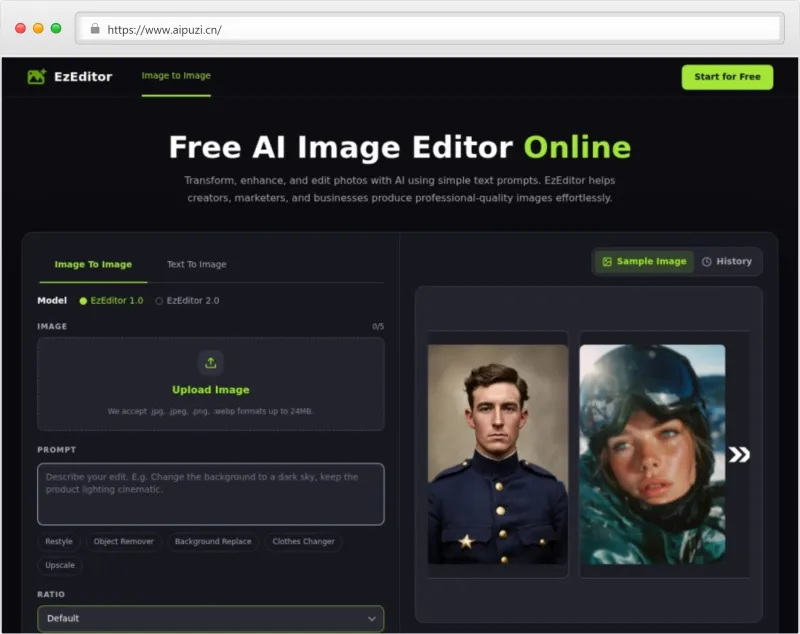Viewport: 800px width, 634px height.
Task: Open the skier woman sample image
Action: point(652,454)
